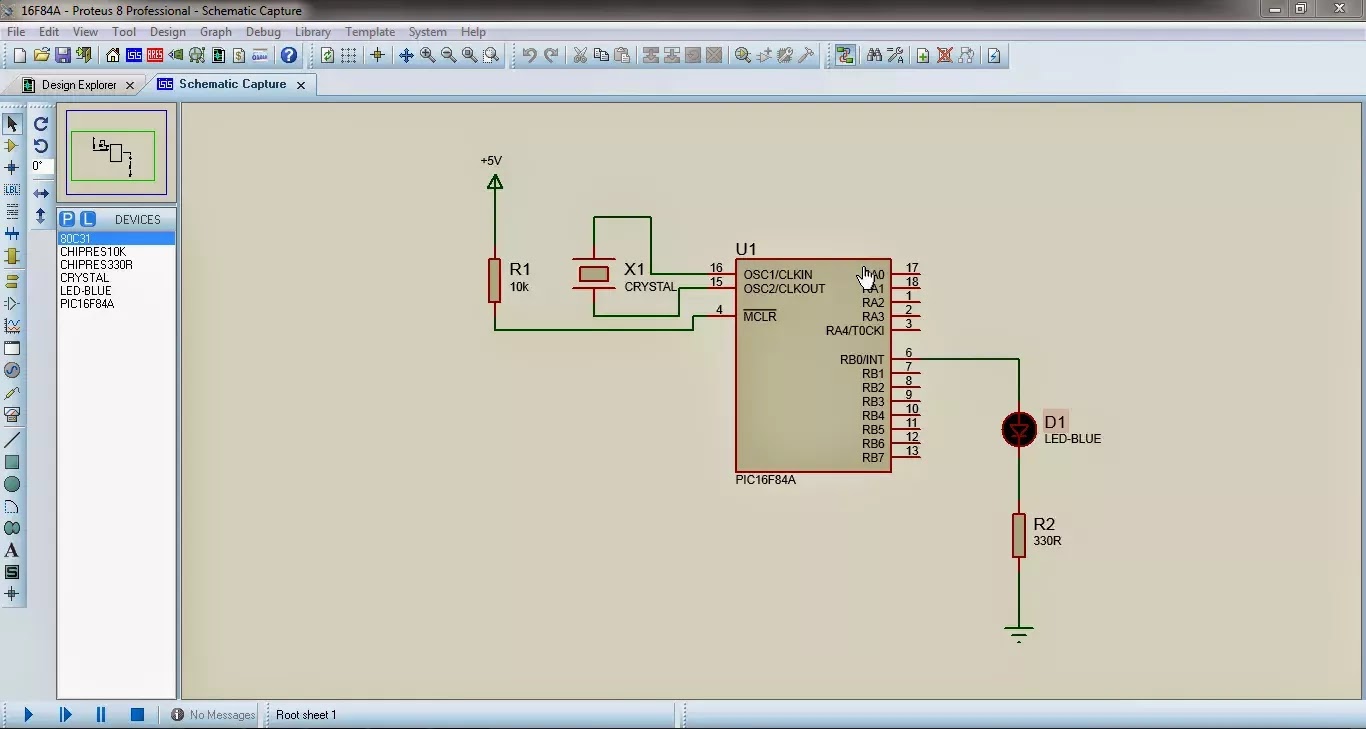The height and width of the screenshot is (729, 1366).
Task: Close the Schematic Capture tab
Action: click(300, 85)
